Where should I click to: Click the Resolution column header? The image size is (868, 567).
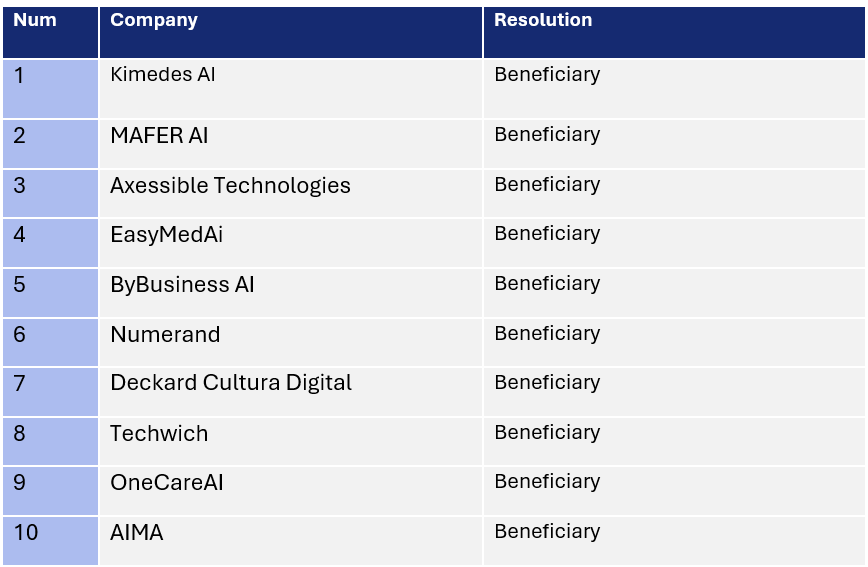click(543, 20)
